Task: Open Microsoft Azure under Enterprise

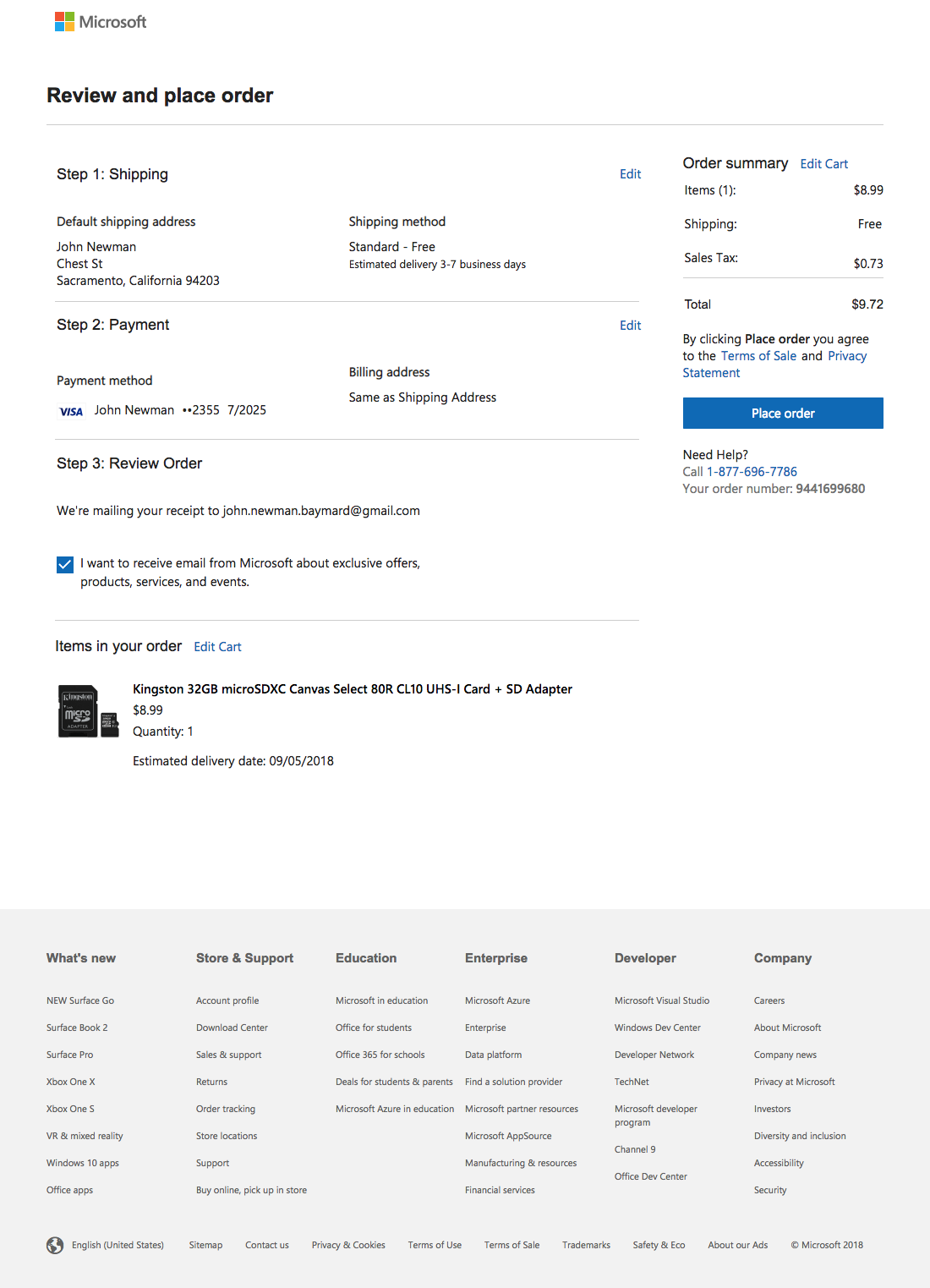Action: 496,1000
